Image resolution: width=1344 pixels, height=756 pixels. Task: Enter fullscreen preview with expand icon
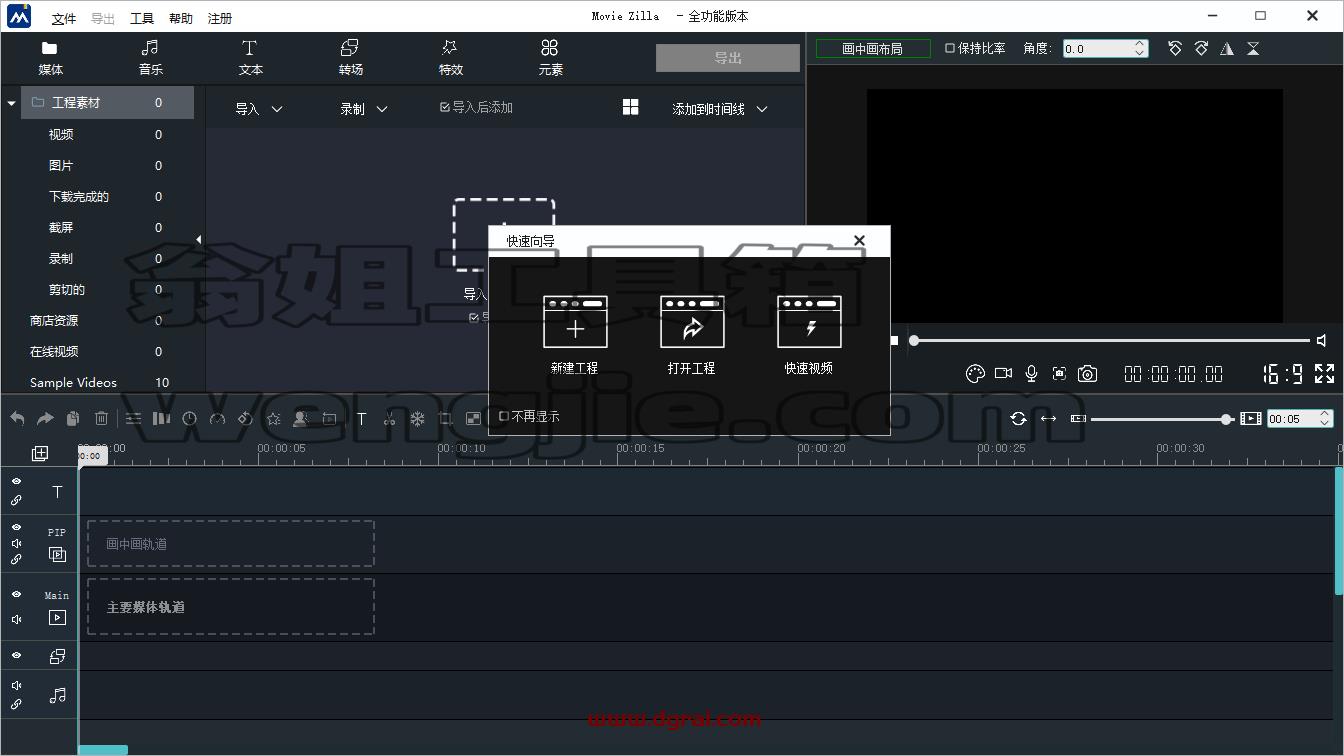[x=1324, y=373]
